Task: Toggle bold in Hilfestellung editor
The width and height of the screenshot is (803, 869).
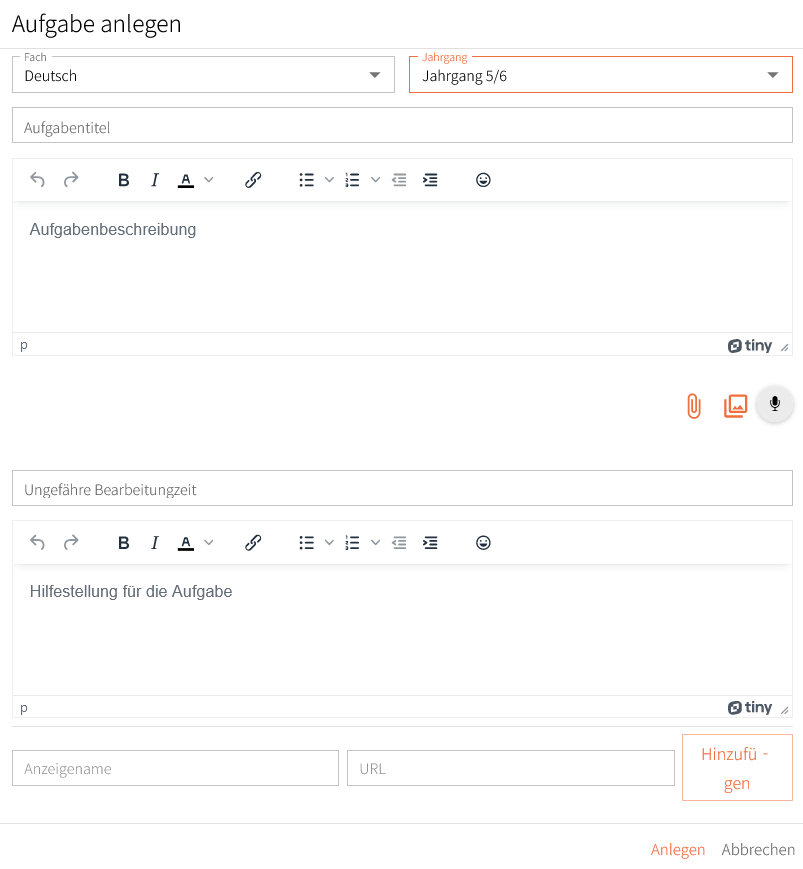Action: [x=124, y=543]
